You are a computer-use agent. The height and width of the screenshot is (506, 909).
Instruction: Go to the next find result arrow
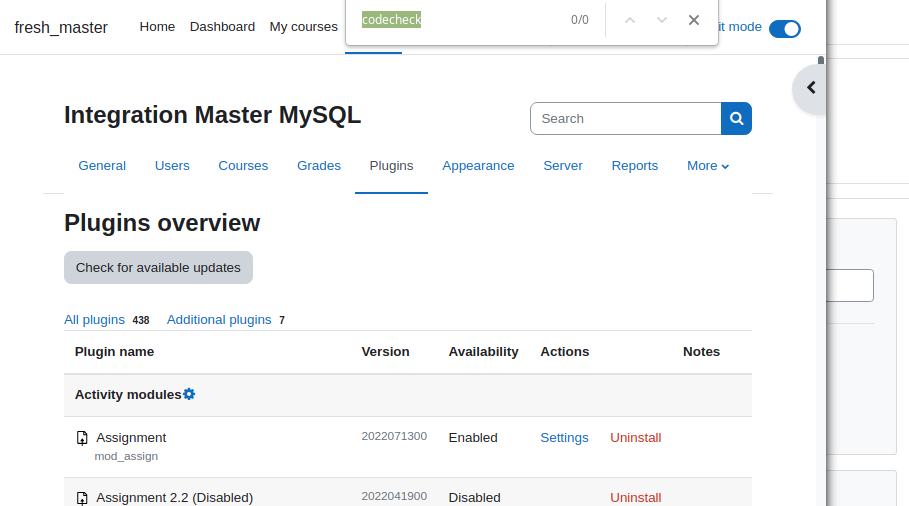point(661,20)
